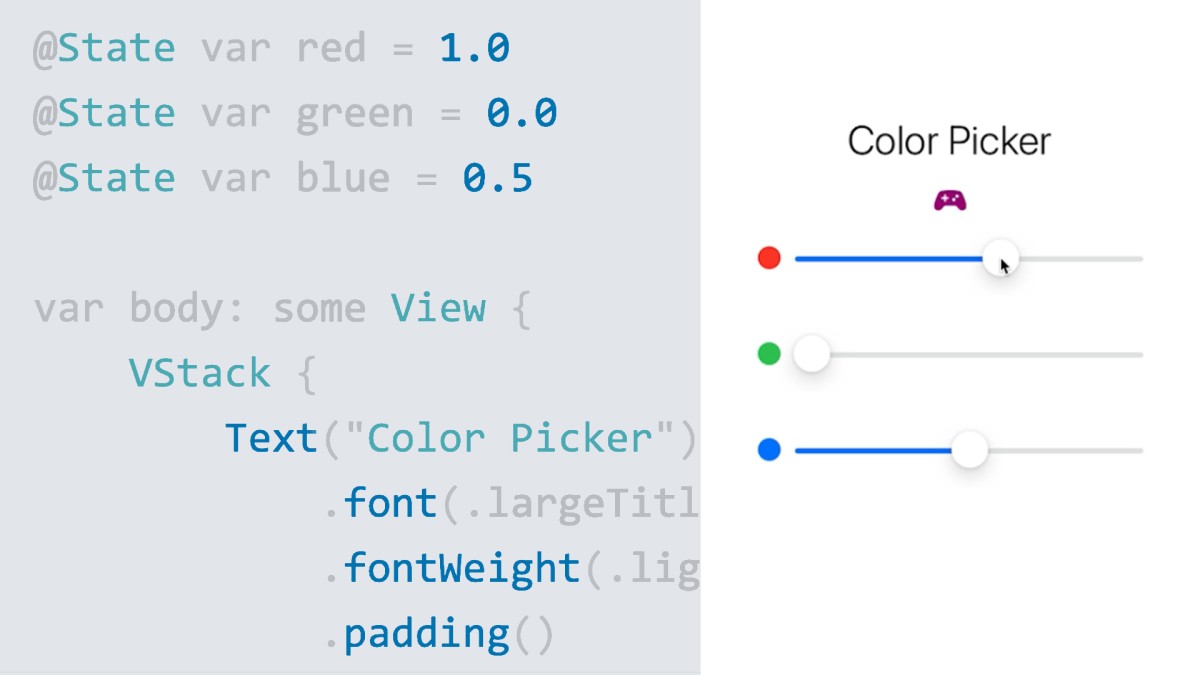Click the .fontWeight modifier in code

[x=461, y=568]
